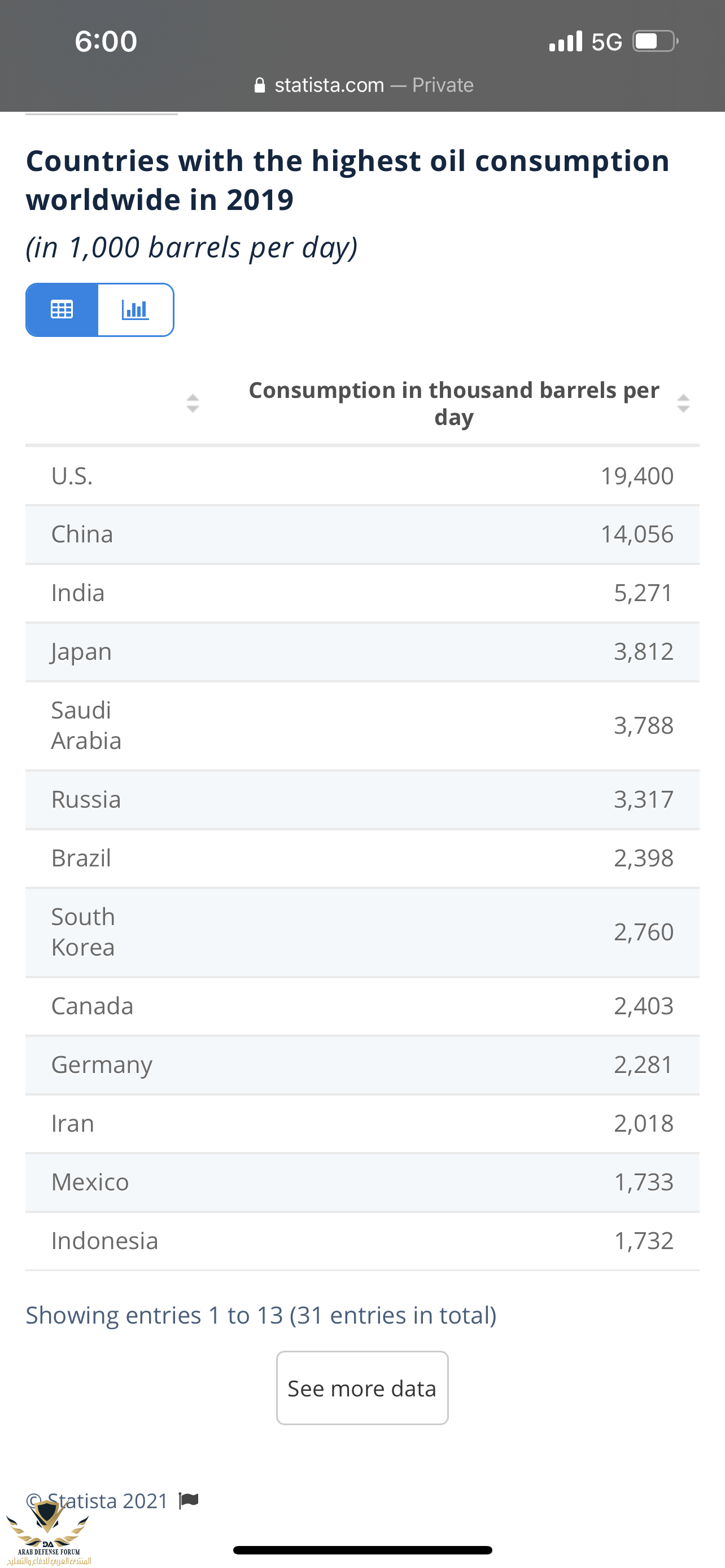This screenshot has width=725, height=1568.
Task: Switch to table view icon
Action: pyautogui.click(x=62, y=310)
